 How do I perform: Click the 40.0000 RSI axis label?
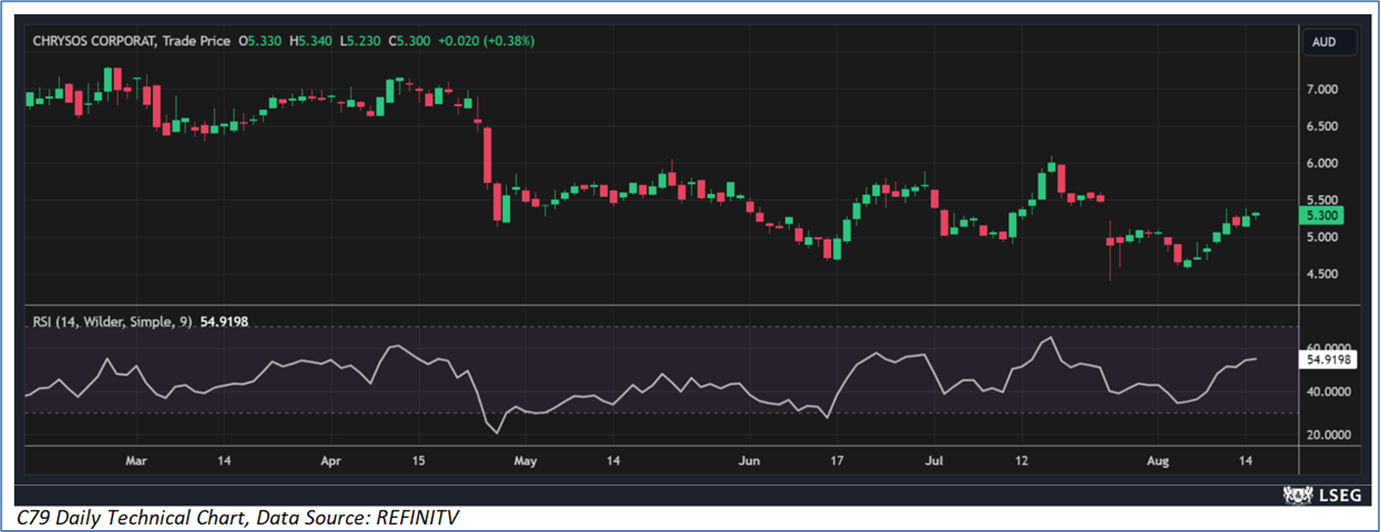click(x=1329, y=392)
